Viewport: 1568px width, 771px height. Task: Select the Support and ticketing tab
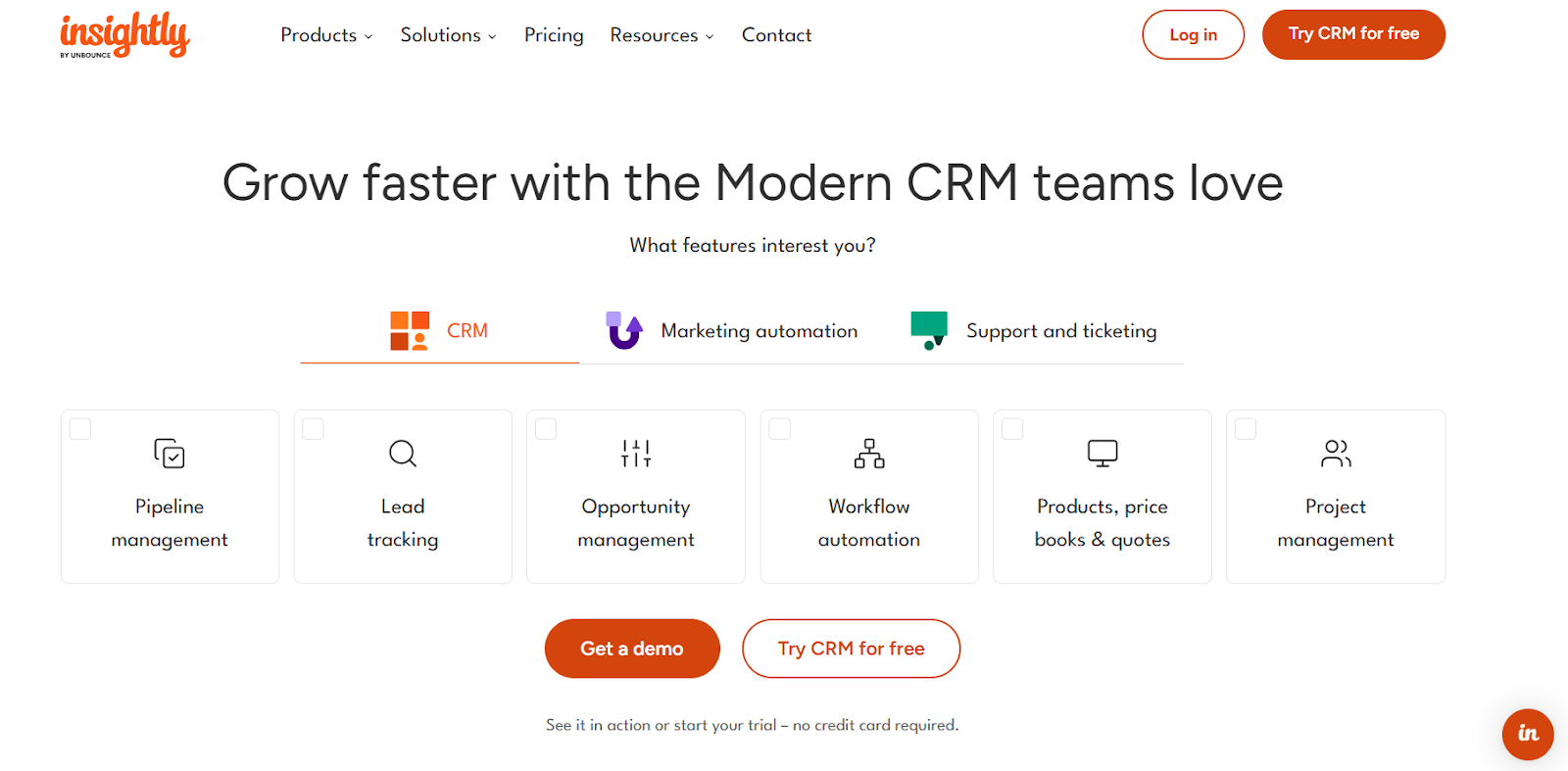[1034, 331]
